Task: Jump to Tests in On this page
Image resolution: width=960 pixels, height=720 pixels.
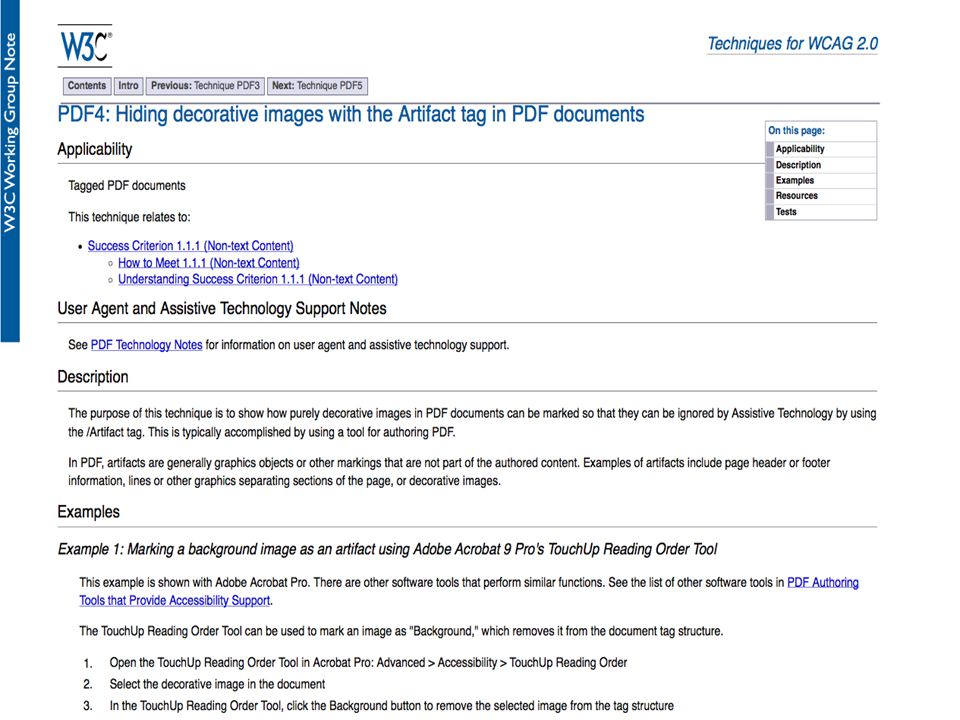Action: pos(786,212)
